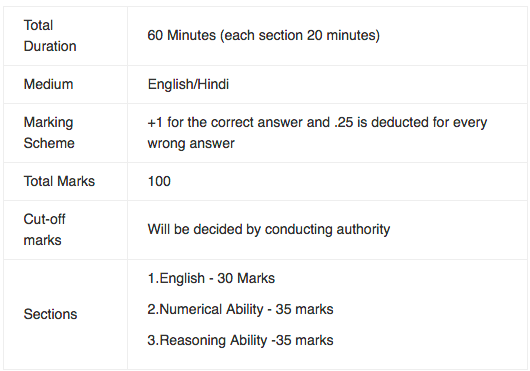Click the 'wrong answer' text line

[191, 144]
